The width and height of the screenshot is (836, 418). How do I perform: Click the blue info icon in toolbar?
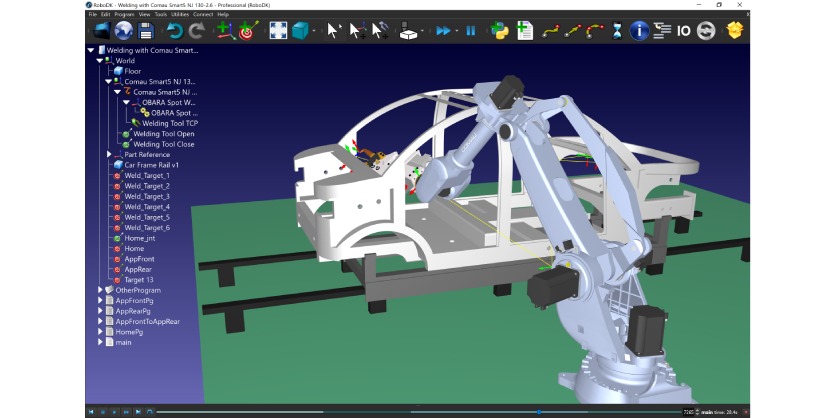coord(639,31)
